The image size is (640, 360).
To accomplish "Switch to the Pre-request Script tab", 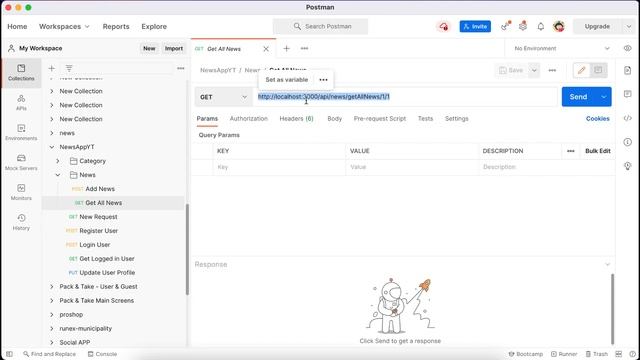I will click(x=380, y=119).
